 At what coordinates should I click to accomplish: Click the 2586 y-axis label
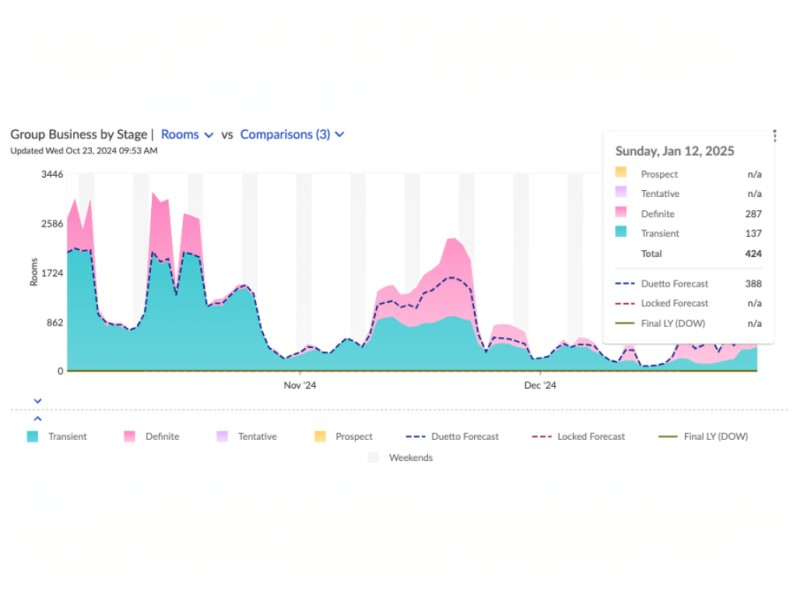click(52, 224)
